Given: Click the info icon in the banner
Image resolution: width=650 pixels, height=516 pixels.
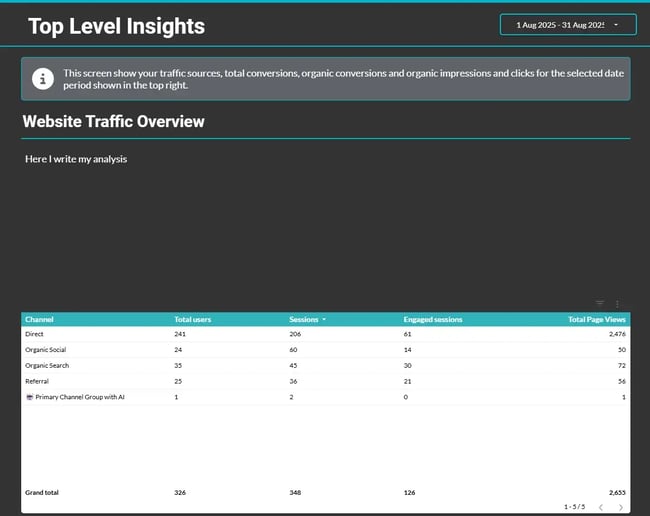Looking at the screenshot, I should pos(42,79).
